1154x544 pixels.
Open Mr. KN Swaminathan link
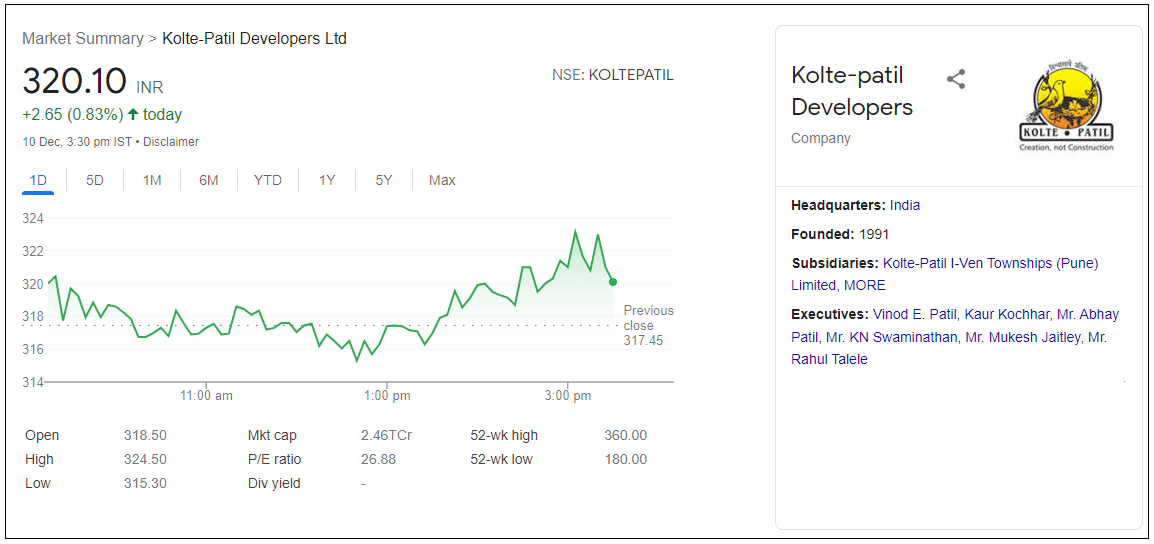click(x=892, y=337)
